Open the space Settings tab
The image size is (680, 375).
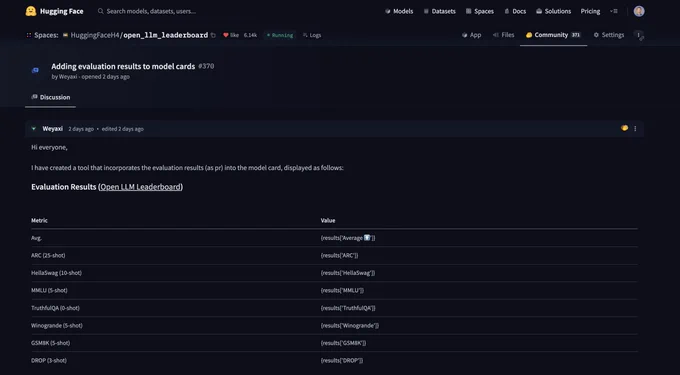(x=608, y=35)
